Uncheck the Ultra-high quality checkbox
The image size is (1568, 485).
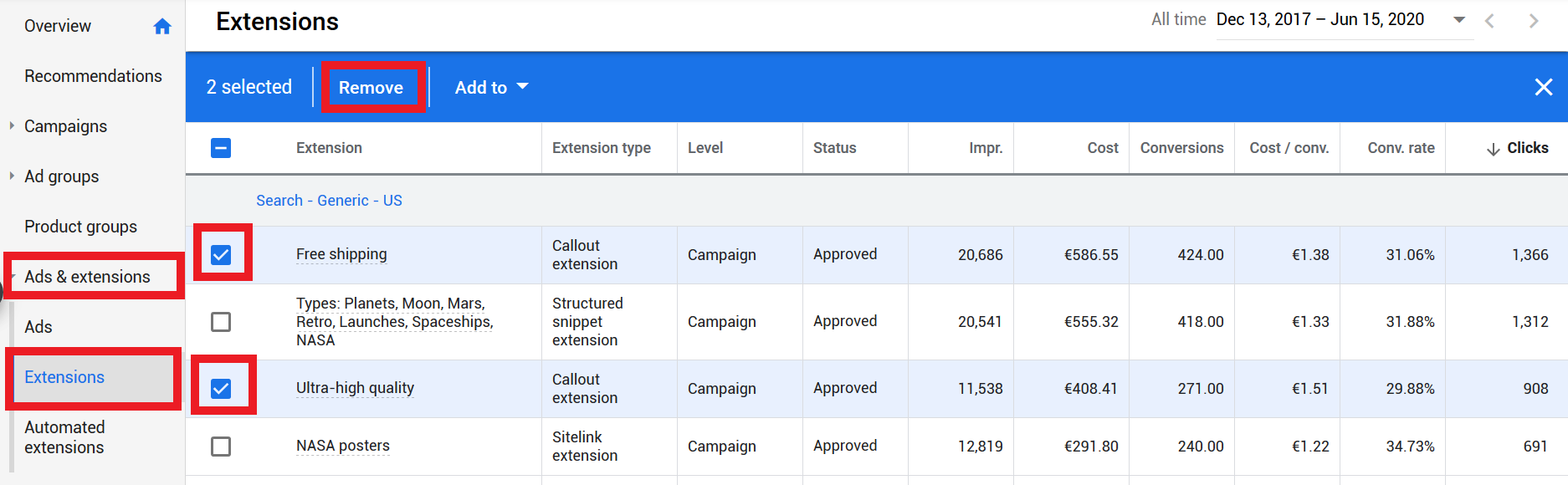pos(221,388)
